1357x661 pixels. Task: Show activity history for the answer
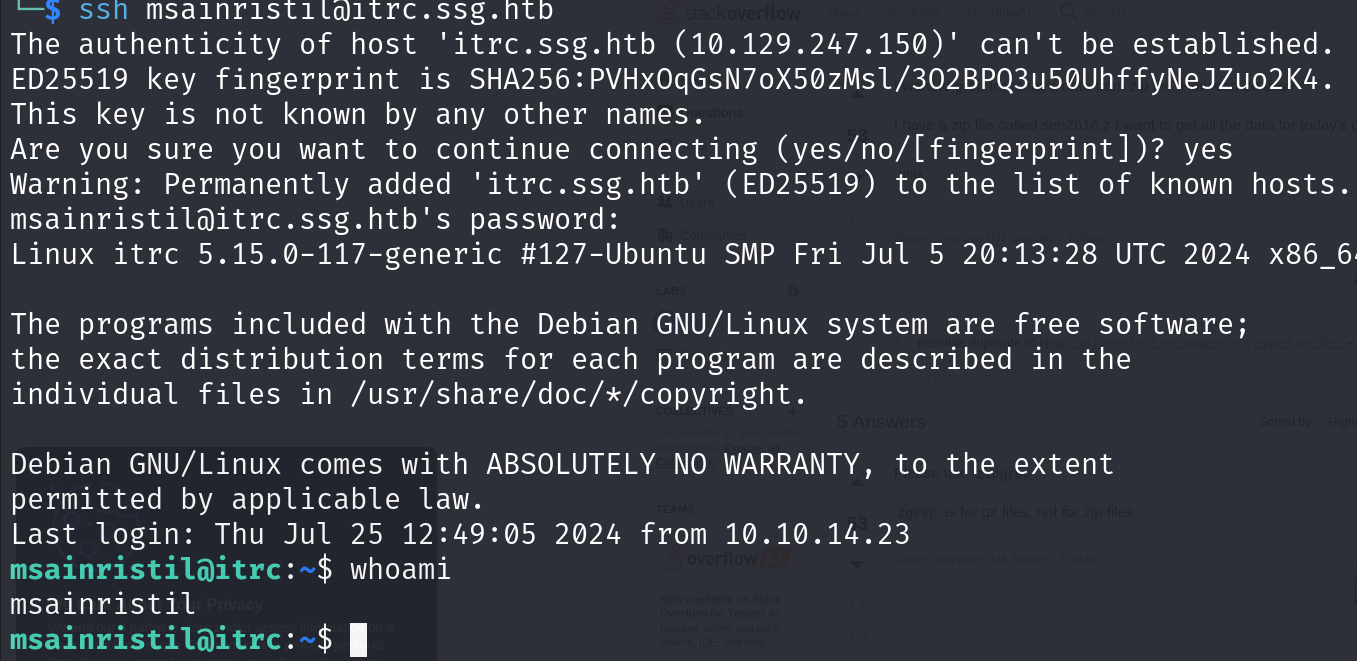pyautogui.click(x=857, y=635)
